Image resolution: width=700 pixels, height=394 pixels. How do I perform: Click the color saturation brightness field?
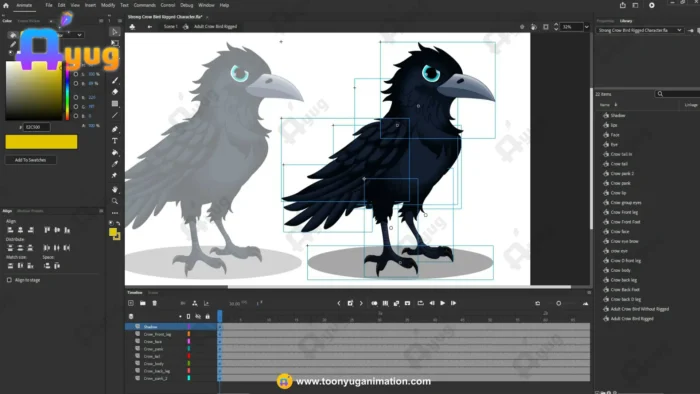(34, 91)
